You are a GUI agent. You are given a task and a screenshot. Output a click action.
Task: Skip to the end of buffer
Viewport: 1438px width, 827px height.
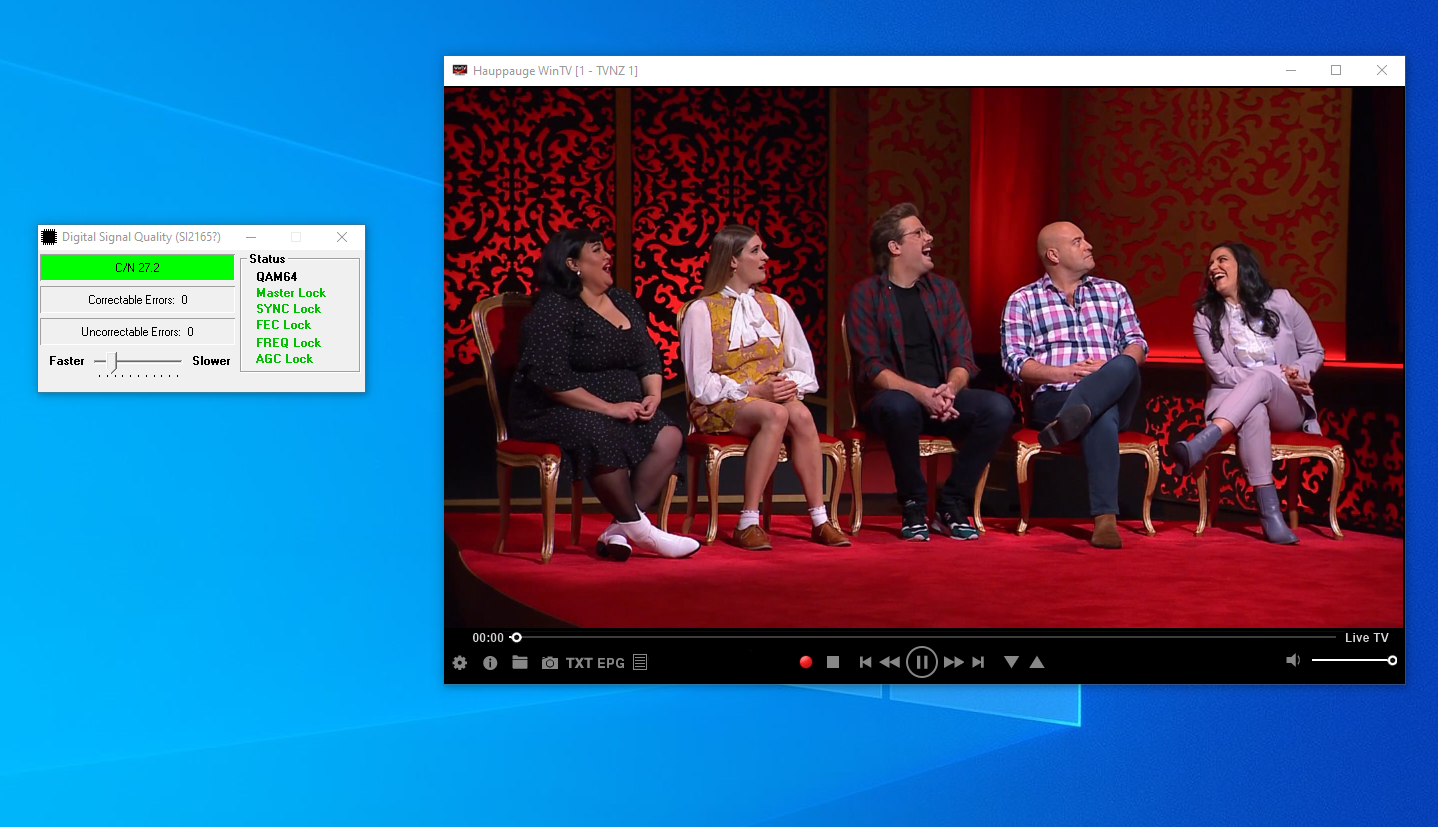pos(979,662)
